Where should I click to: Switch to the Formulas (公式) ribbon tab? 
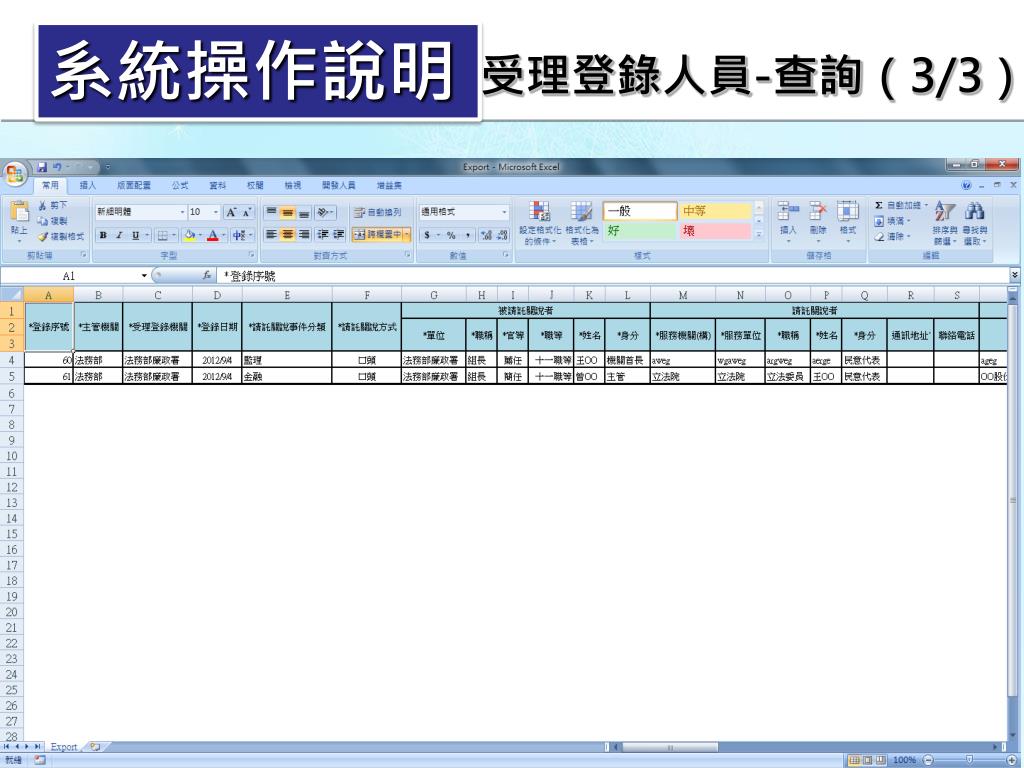180,185
